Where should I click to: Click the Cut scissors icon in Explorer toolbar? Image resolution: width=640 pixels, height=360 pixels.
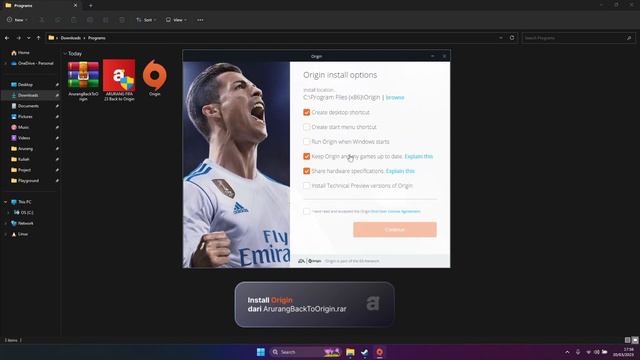(42, 20)
